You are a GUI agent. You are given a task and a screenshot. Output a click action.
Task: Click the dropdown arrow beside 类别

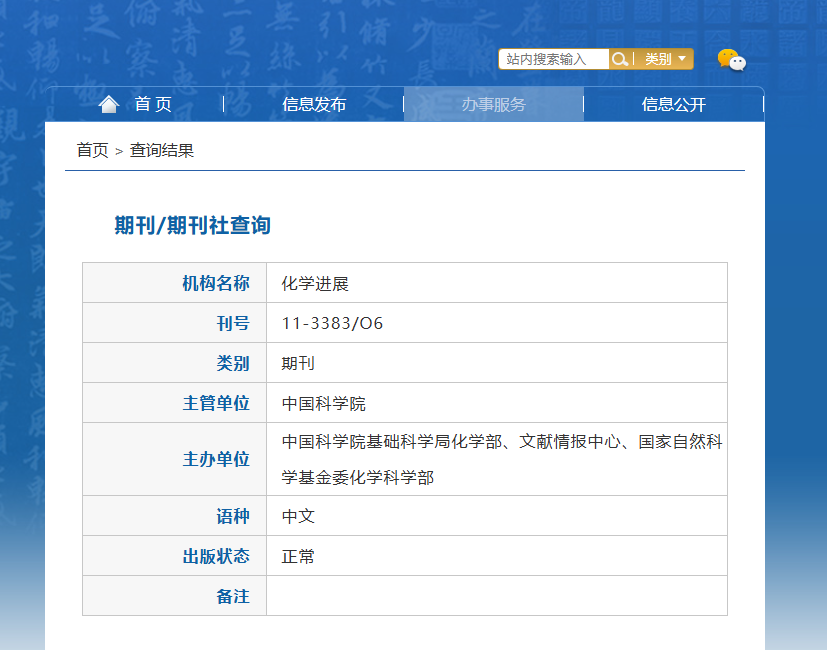coord(682,59)
